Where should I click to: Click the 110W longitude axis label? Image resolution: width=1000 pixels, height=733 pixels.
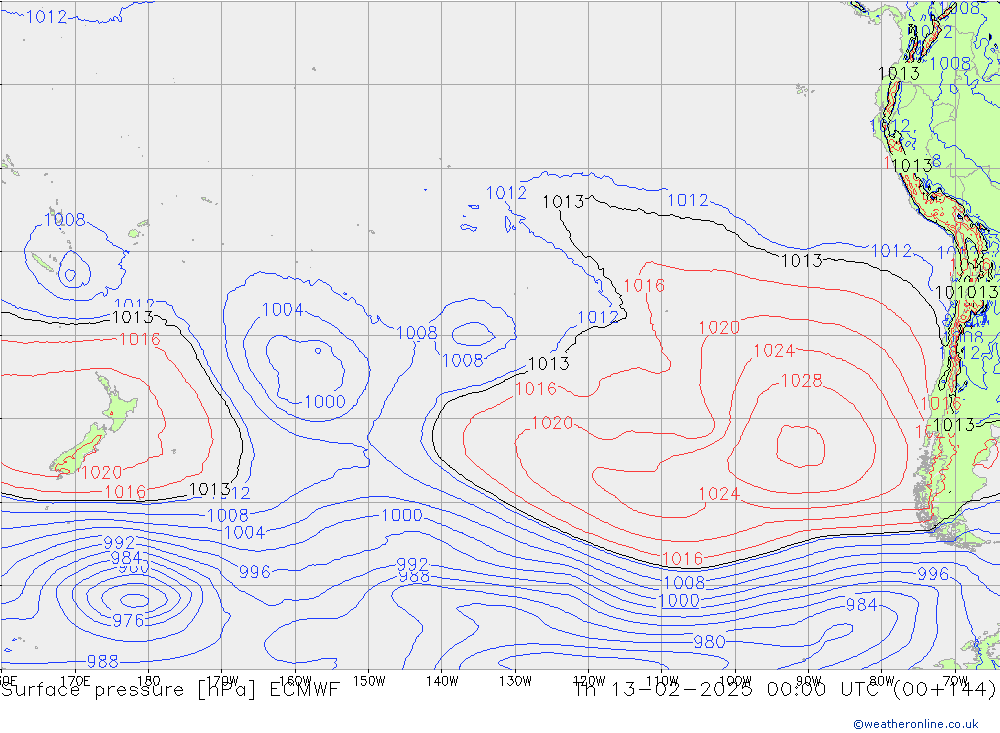(662, 681)
